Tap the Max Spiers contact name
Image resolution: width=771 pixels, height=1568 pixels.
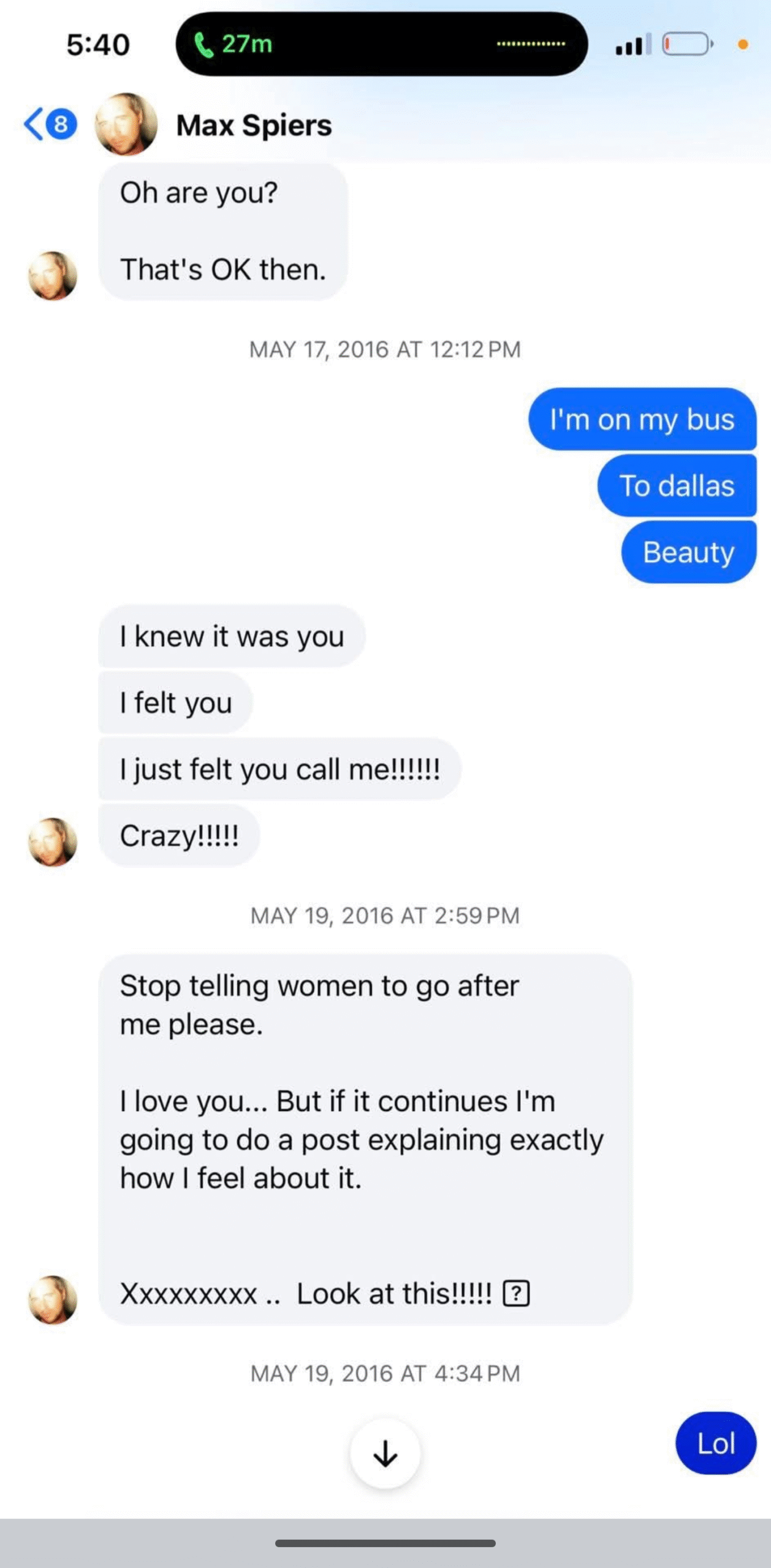254,126
